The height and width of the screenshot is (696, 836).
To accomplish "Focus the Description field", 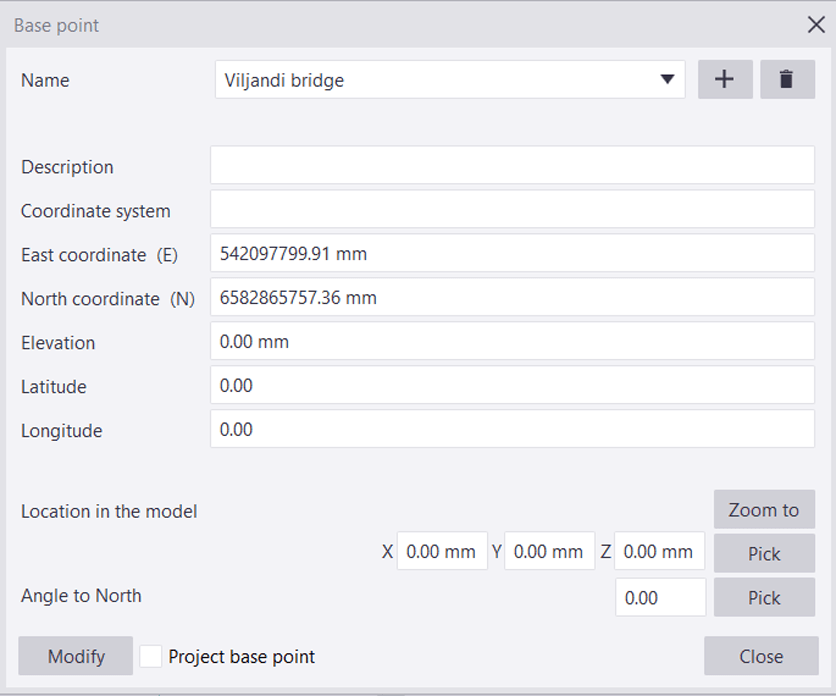I will click(x=512, y=165).
